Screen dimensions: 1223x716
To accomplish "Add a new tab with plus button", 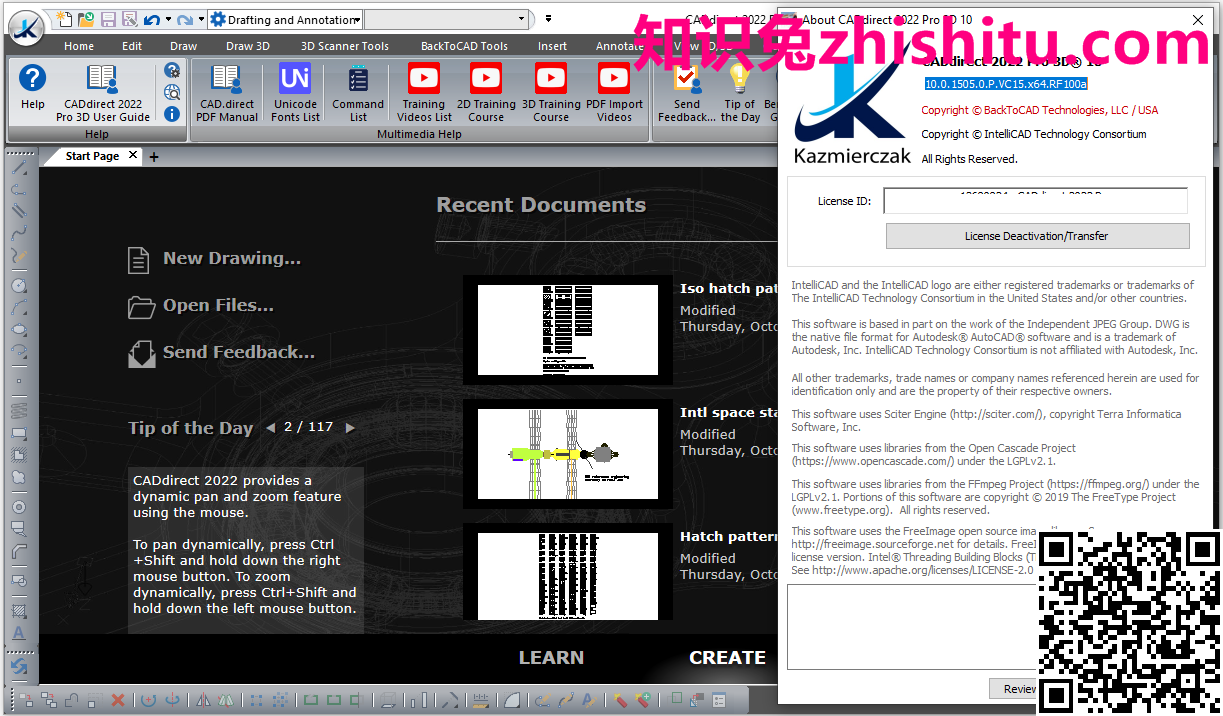I will tap(154, 156).
